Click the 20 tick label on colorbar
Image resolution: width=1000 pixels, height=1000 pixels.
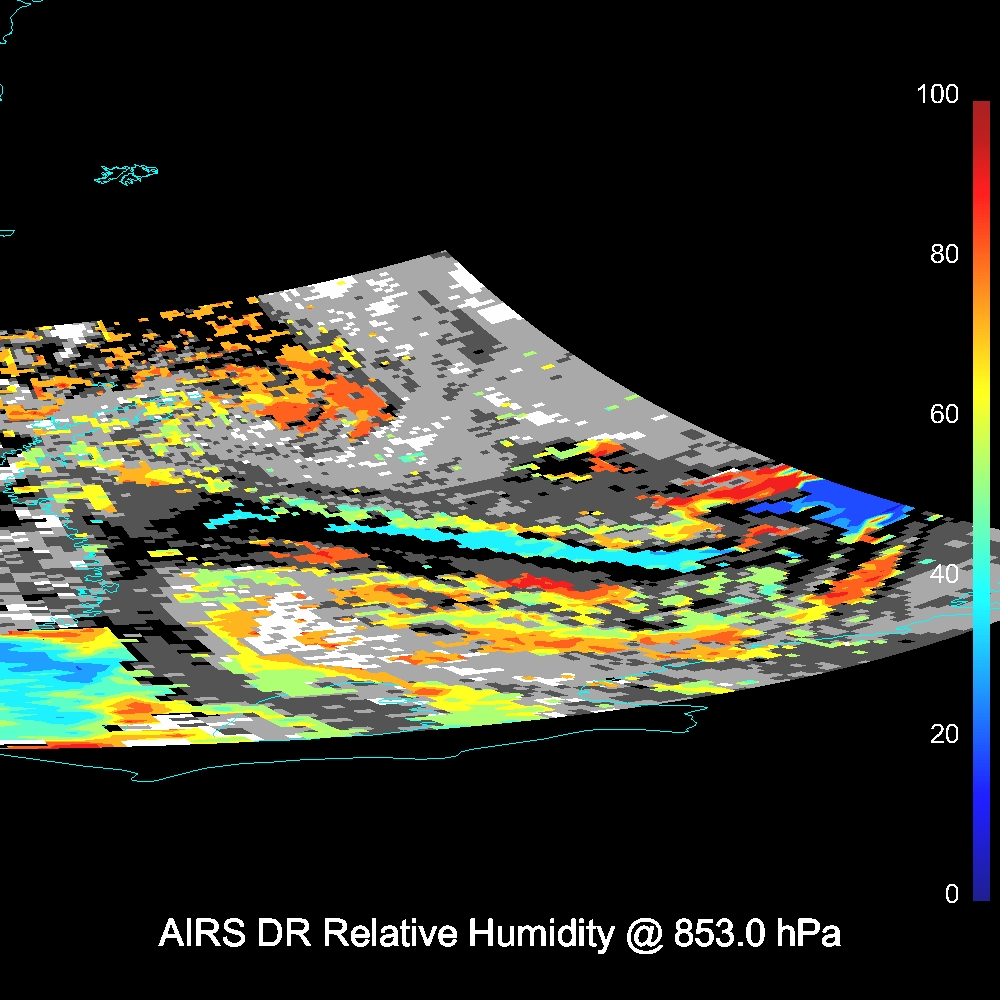click(x=943, y=734)
